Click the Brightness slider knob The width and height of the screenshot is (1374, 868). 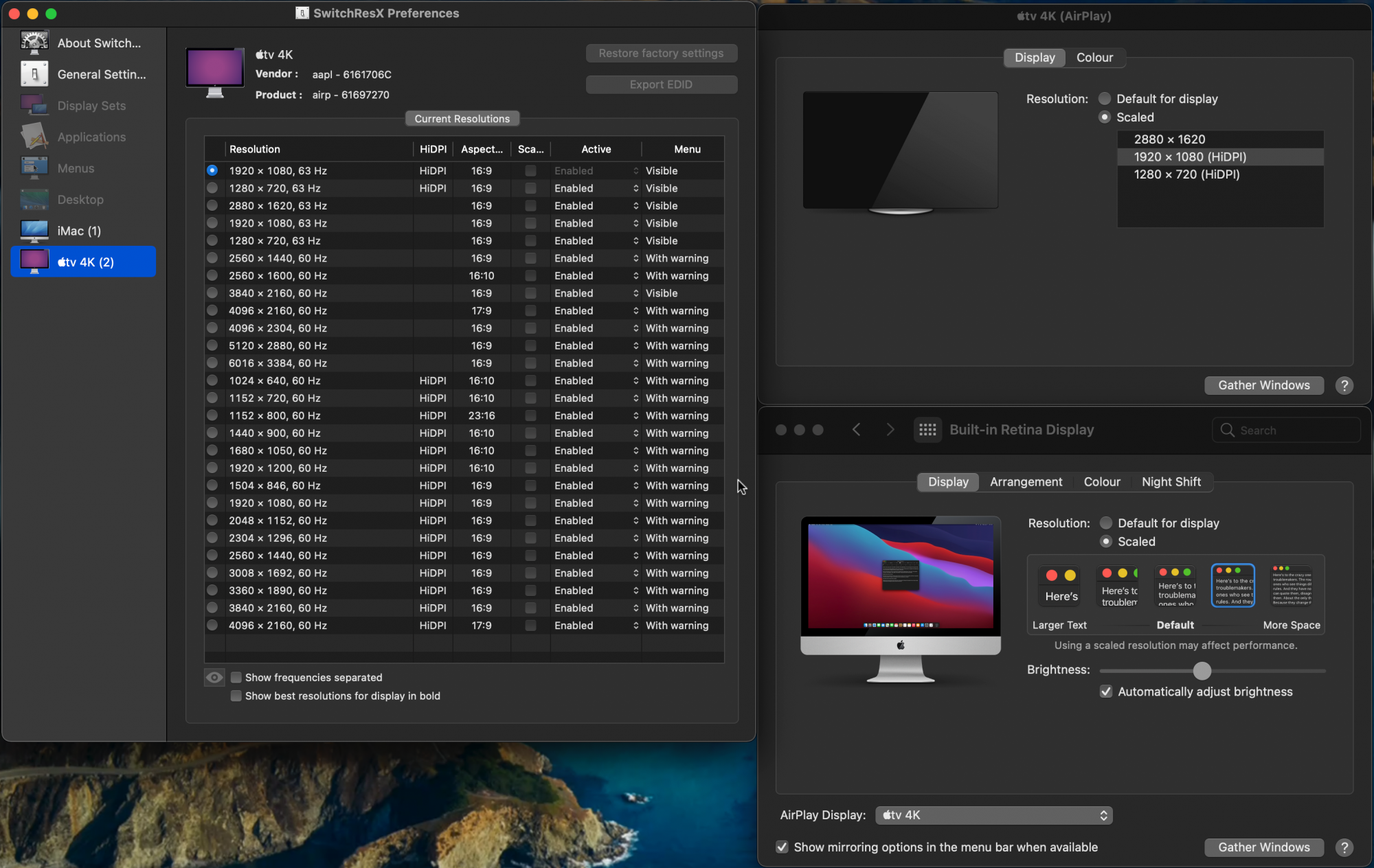click(1202, 671)
